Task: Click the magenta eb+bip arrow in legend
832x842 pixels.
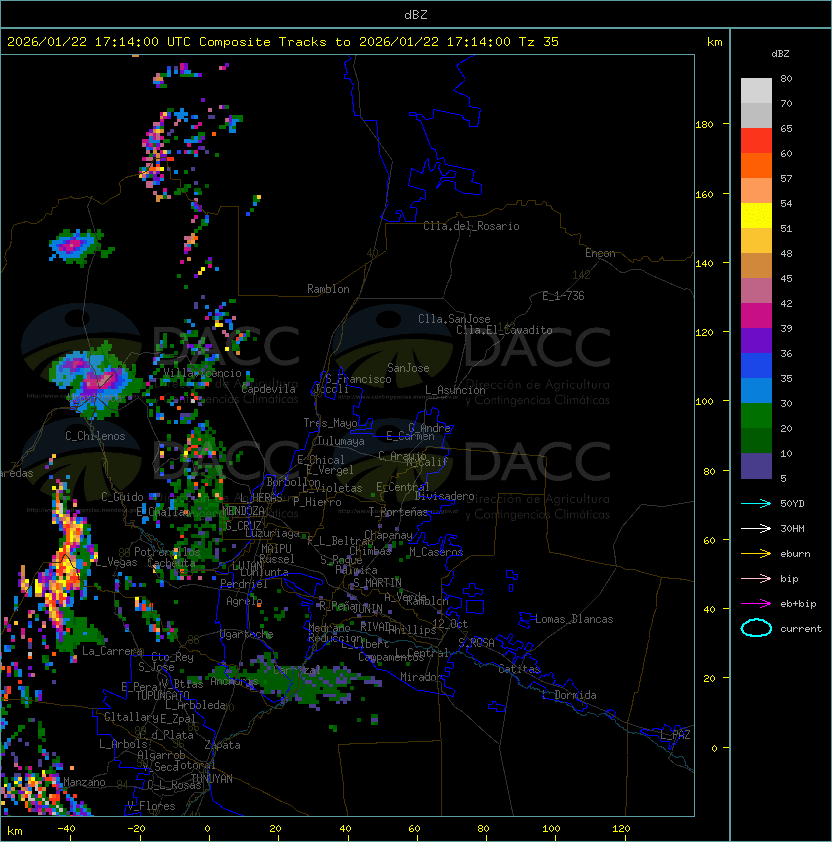Action: click(x=756, y=604)
